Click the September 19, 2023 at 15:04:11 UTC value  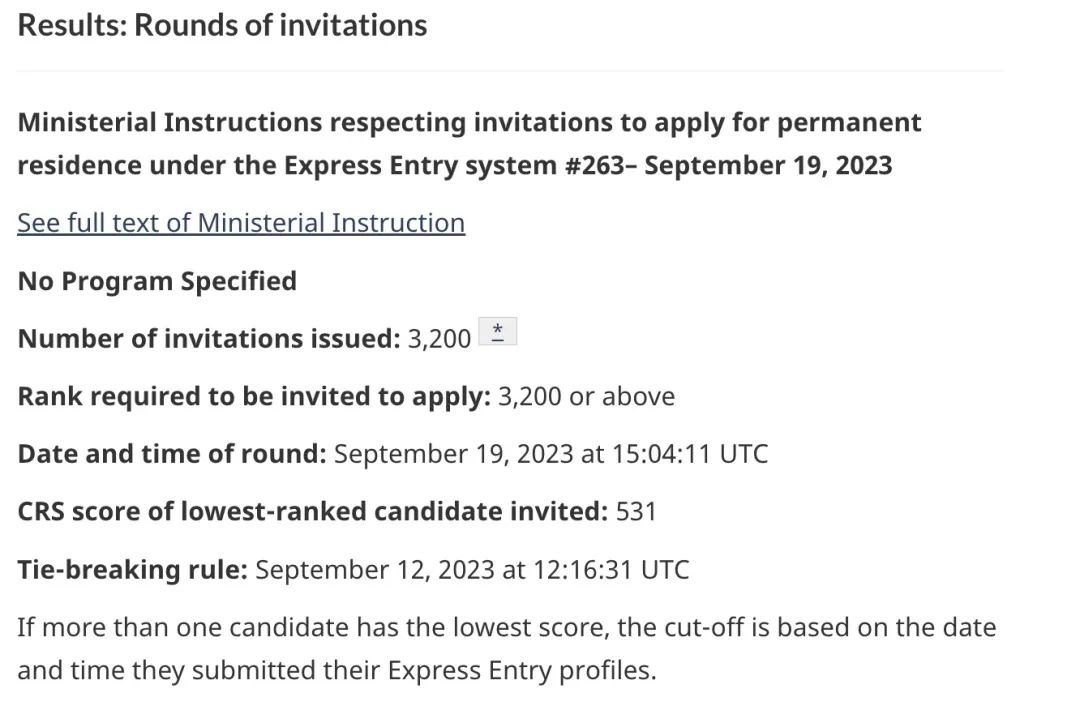[551, 454]
